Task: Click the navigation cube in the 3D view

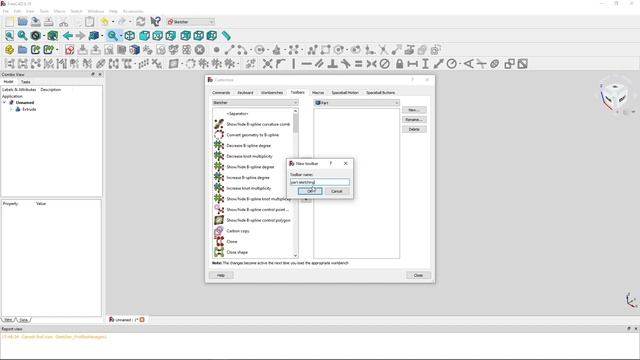Action: [x=614, y=96]
